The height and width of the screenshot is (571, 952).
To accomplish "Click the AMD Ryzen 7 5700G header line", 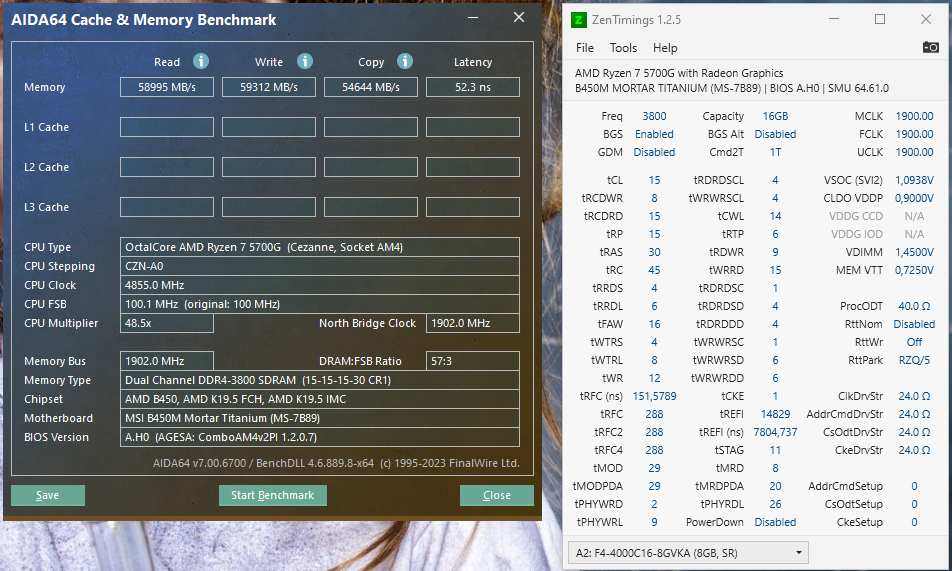I will (x=679, y=73).
